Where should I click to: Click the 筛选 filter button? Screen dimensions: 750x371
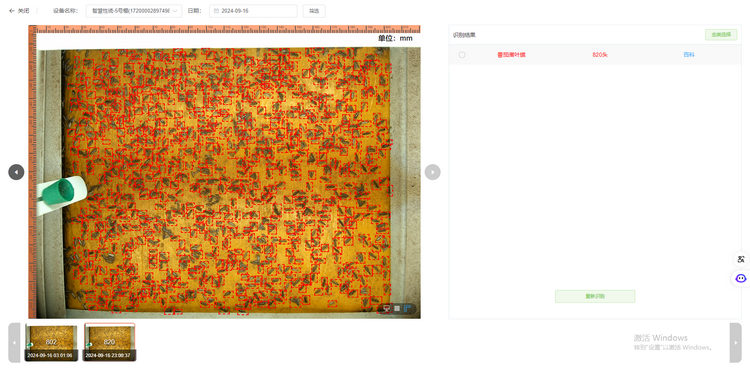coord(314,11)
